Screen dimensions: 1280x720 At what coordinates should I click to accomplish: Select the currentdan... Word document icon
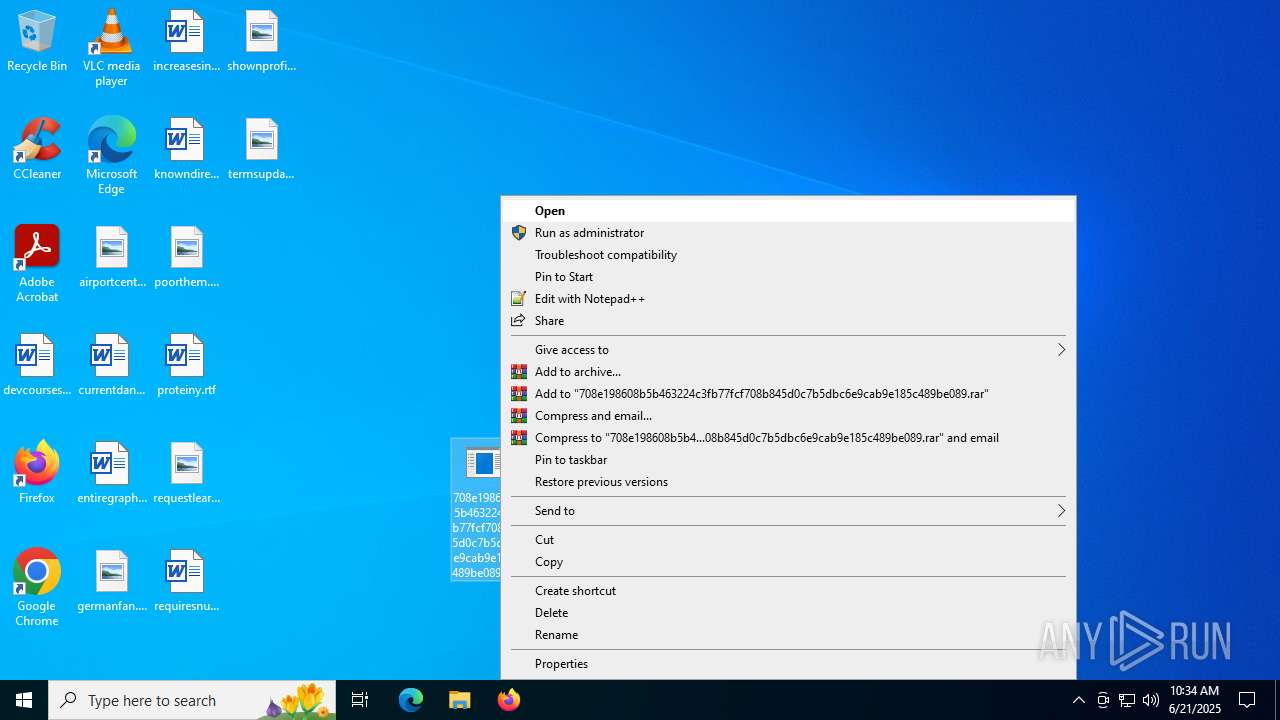[112, 366]
